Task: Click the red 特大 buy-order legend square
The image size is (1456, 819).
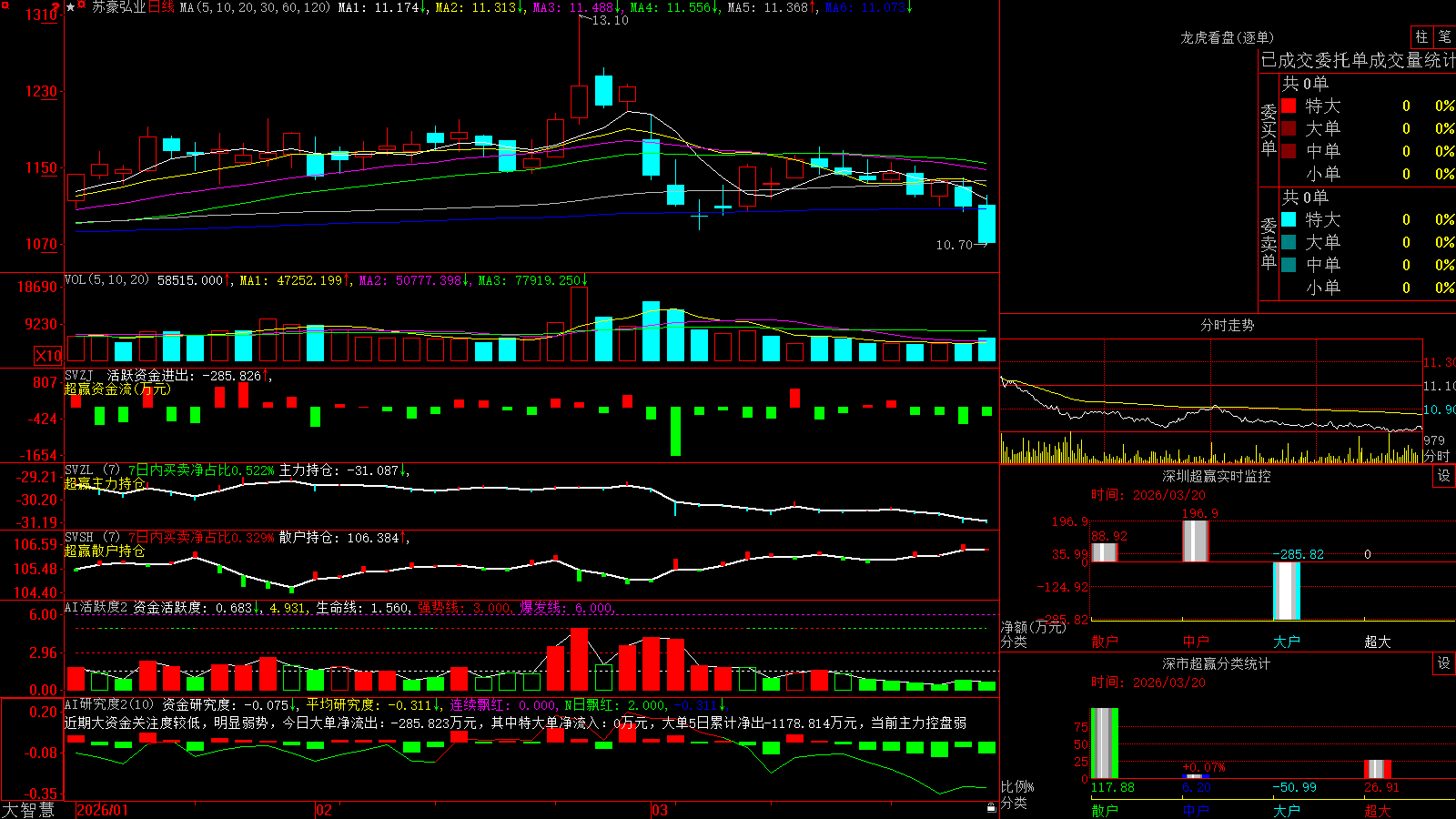Action: pyautogui.click(x=1289, y=106)
